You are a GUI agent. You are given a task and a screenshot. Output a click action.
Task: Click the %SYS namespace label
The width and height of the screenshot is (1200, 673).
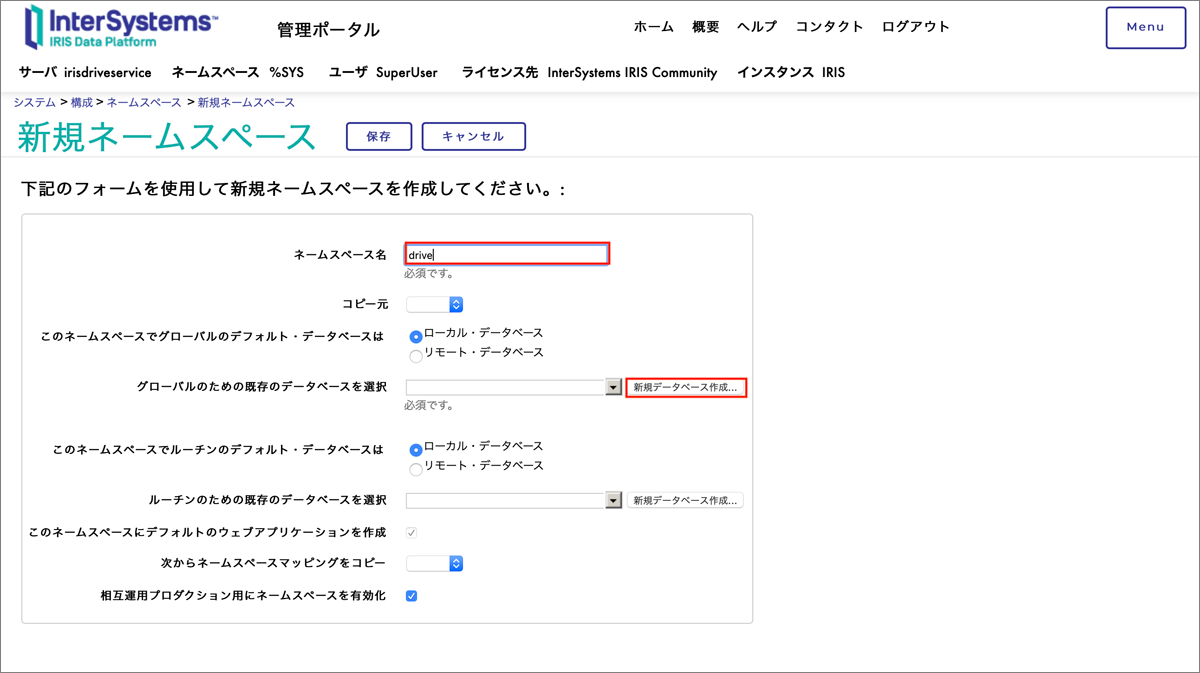[x=286, y=72]
